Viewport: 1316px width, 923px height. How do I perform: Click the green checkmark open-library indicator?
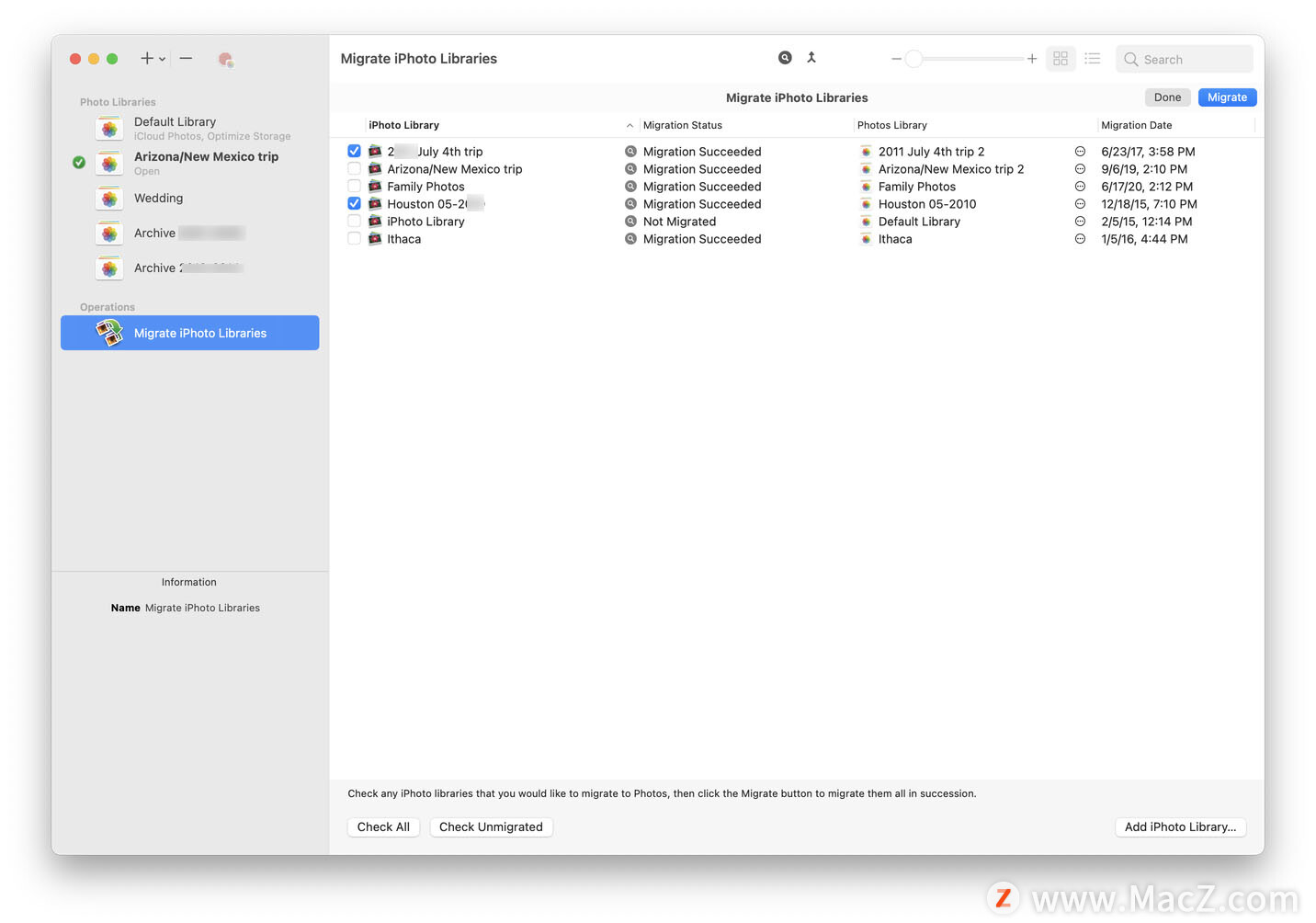pos(79,163)
